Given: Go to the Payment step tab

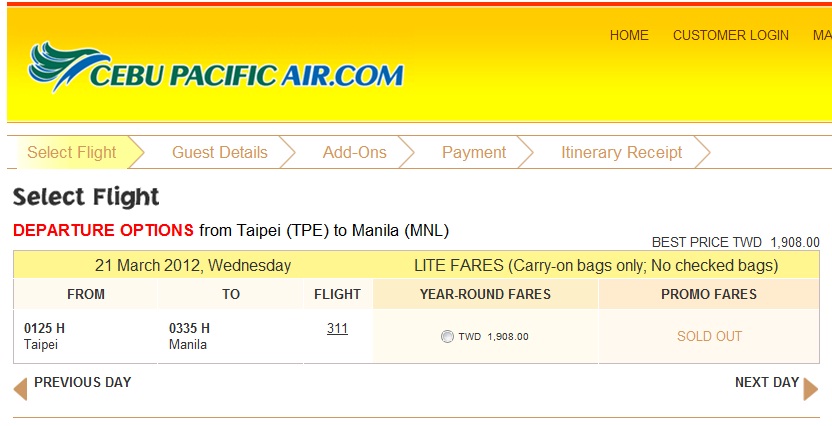Looking at the screenshot, I should [474, 152].
